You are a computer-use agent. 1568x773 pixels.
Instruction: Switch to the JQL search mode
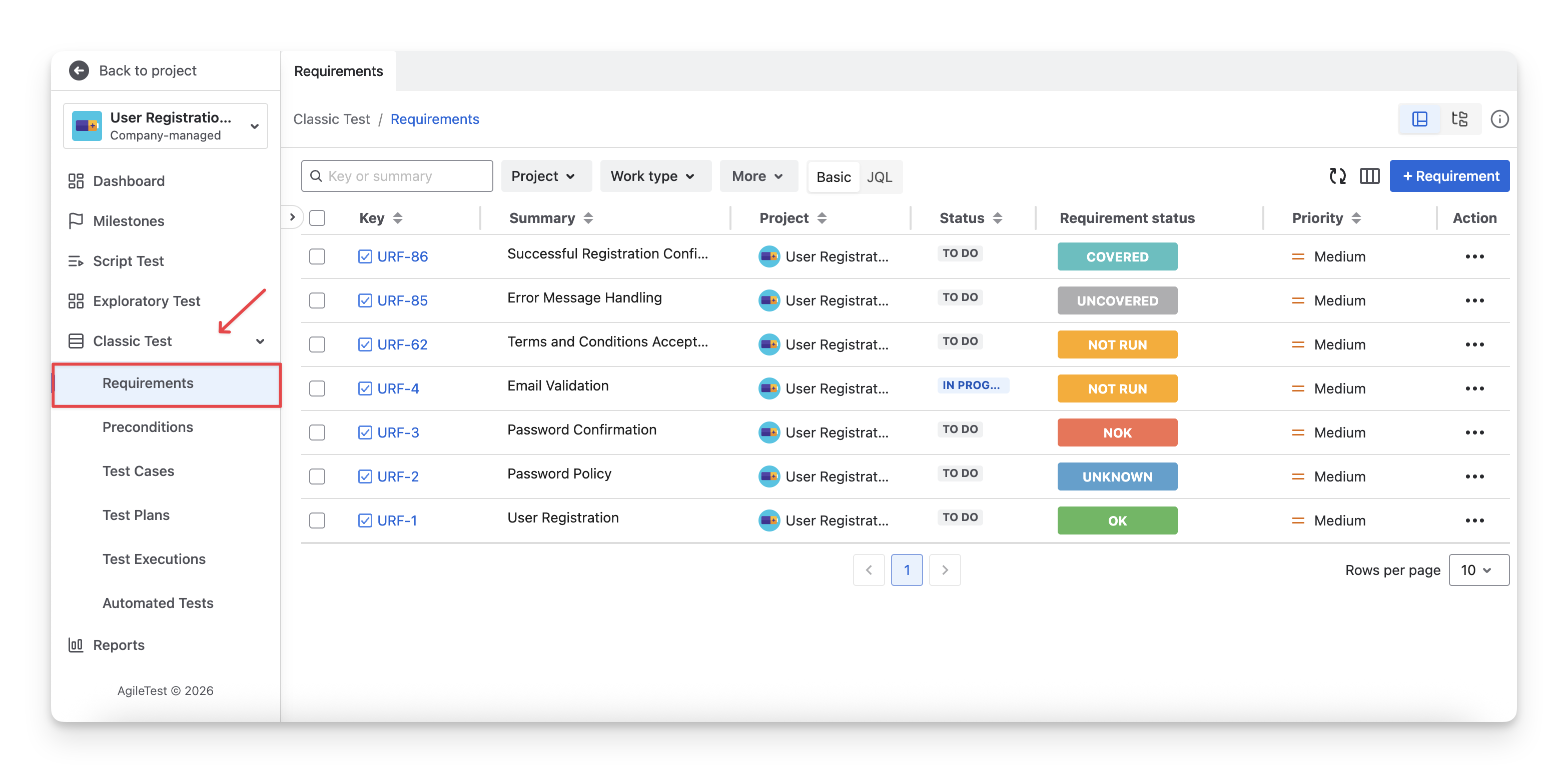(x=879, y=177)
